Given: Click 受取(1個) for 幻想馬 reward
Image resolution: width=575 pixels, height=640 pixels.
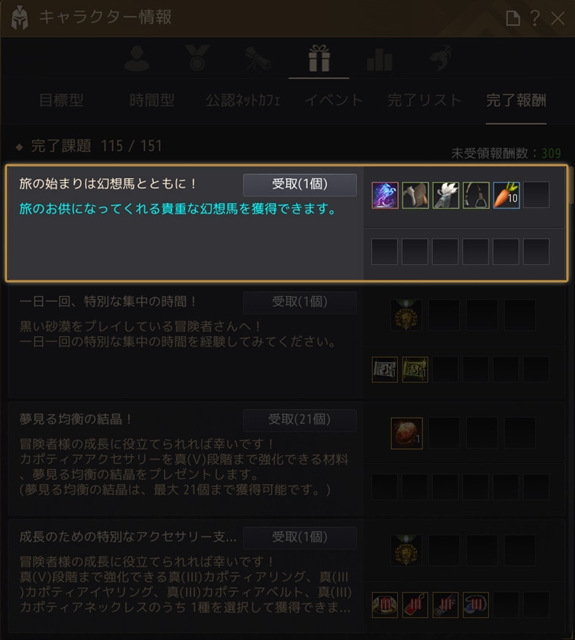Looking at the screenshot, I should click(x=300, y=184).
